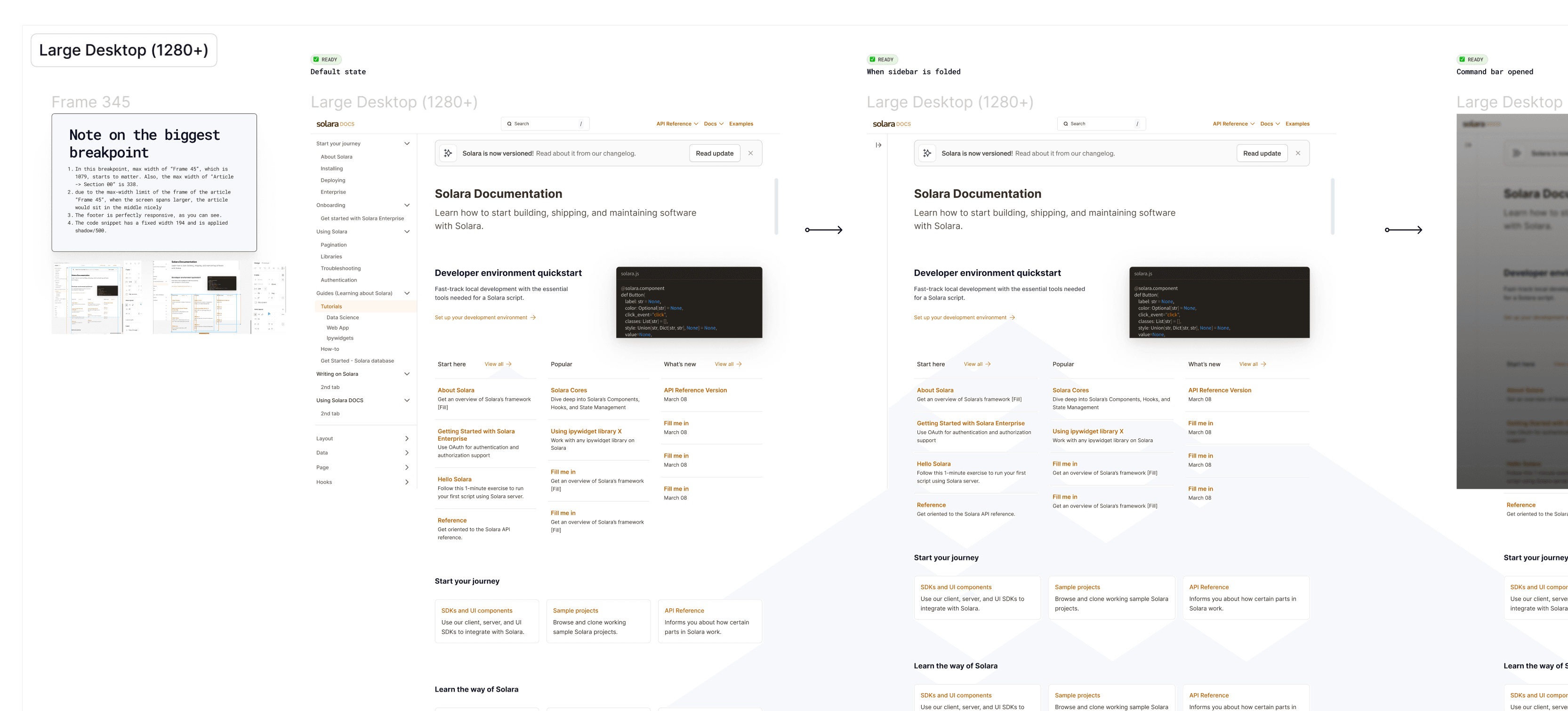The height and width of the screenshot is (711, 1568).
Task: Collapse the Start your journey sidebar section
Action: (407, 144)
